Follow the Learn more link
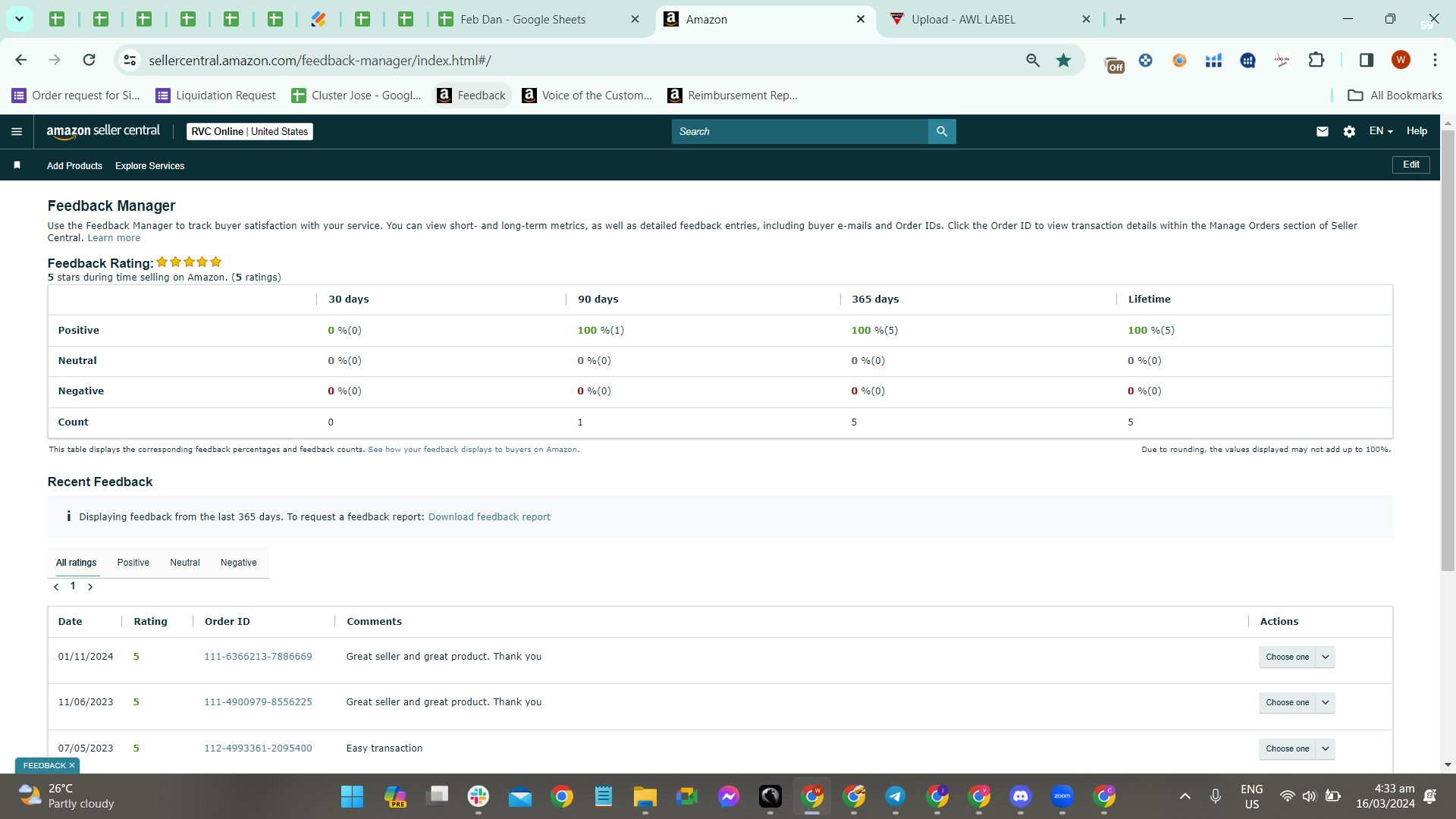 coord(114,238)
